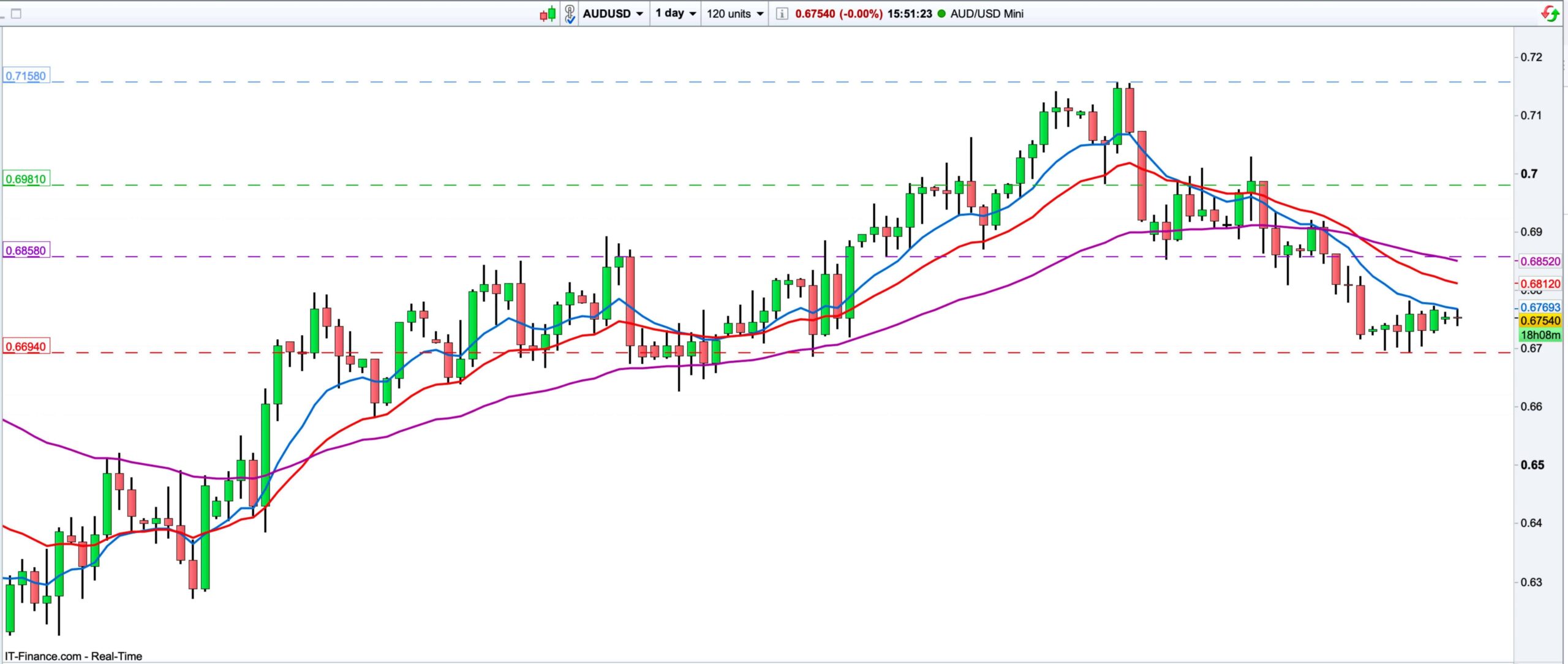Image resolution: width=1568 pixels, height=664 pixels.
Task: Toggle the chart link icon with checkmark
Action: pos(570,13)
